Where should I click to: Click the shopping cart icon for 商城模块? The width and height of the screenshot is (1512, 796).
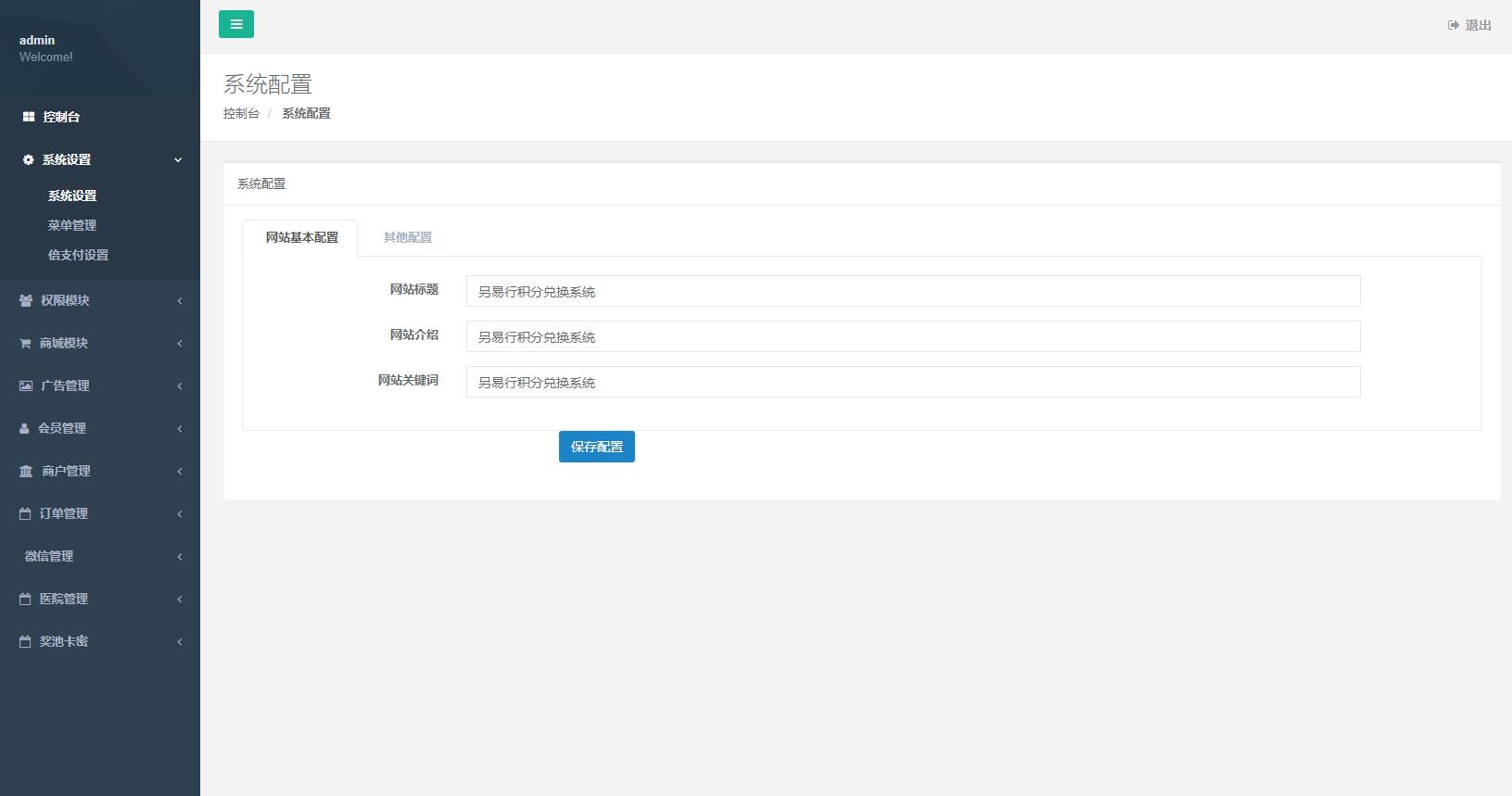(25, 343)
